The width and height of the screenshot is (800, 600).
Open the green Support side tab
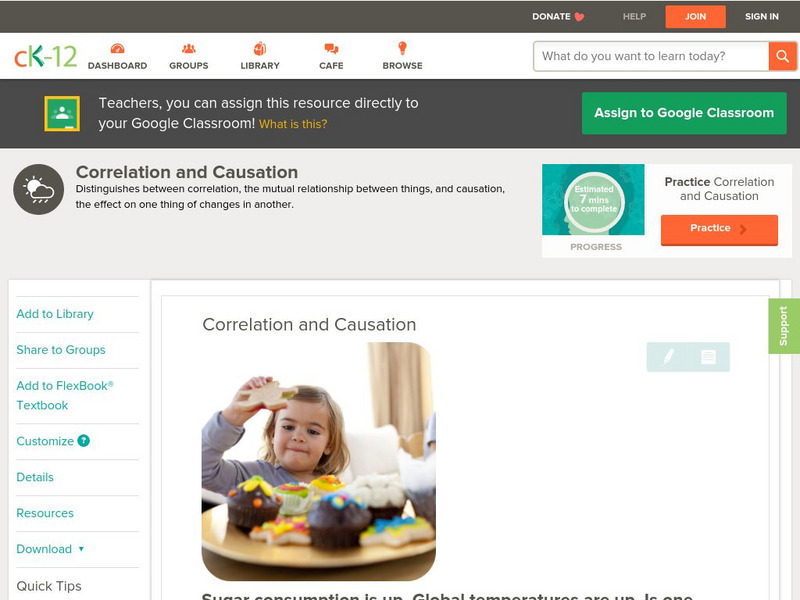[x=784, y=326]
